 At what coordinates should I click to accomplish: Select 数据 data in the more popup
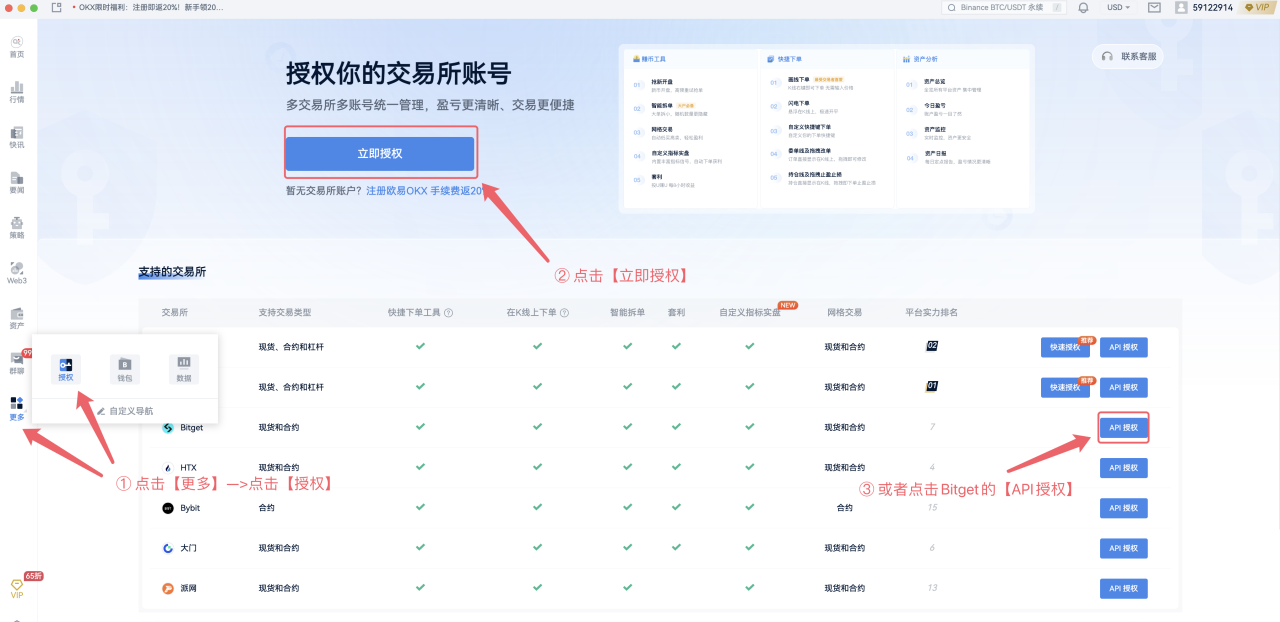184,369
